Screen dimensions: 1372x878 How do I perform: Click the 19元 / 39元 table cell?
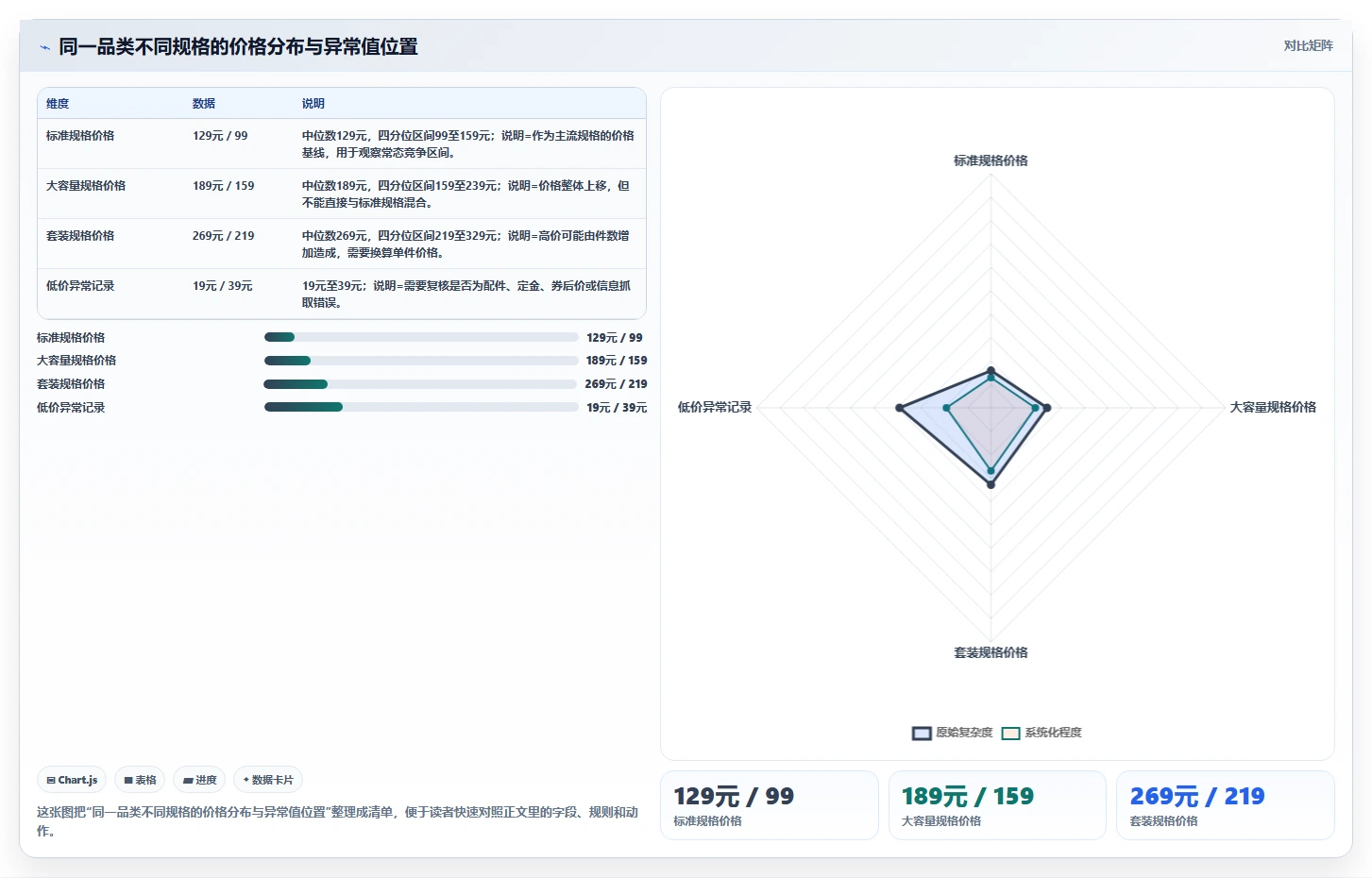click(223, 286)
